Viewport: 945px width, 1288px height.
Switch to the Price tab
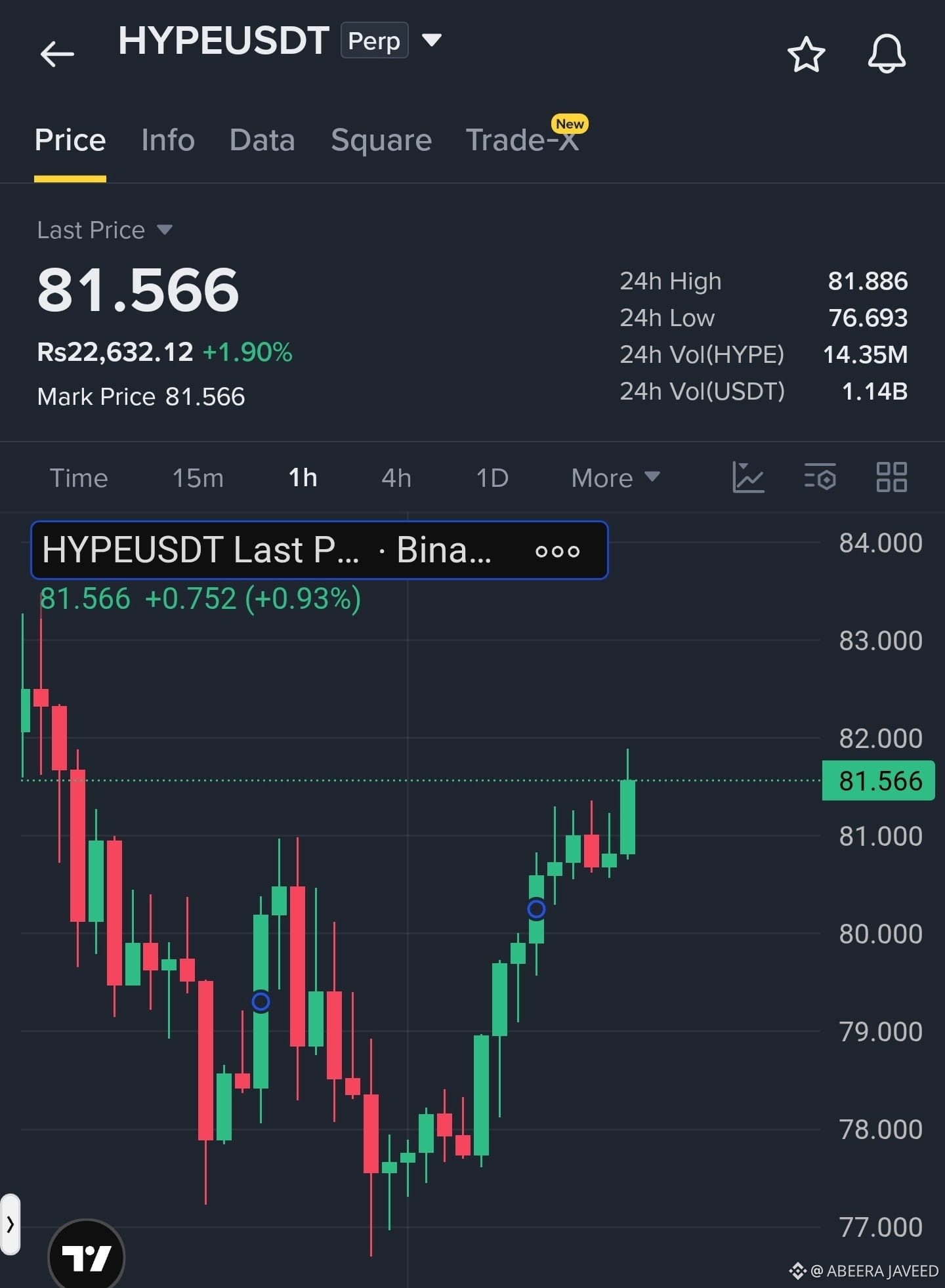pyautogui.click(x=70, y=140)
